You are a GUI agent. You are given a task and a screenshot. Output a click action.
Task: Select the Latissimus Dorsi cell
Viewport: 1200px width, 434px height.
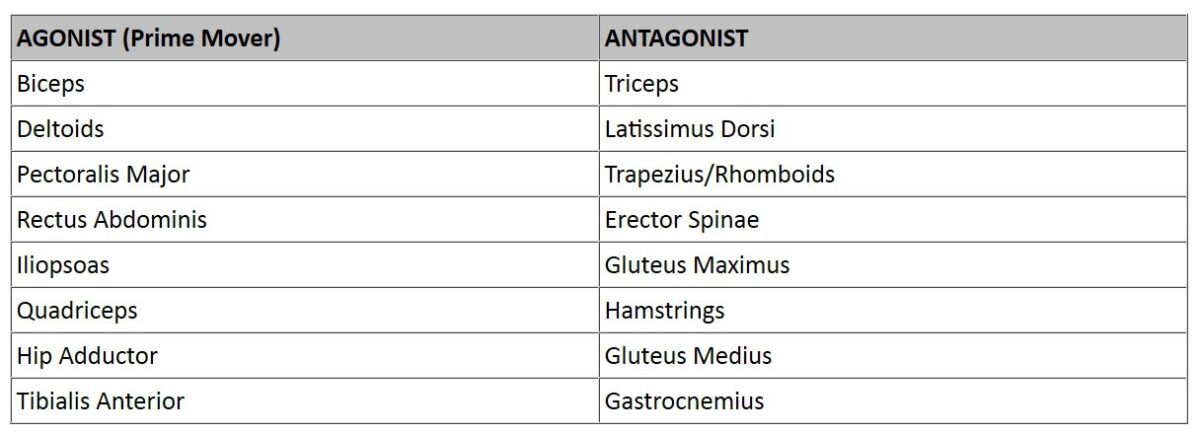[689, 129]
